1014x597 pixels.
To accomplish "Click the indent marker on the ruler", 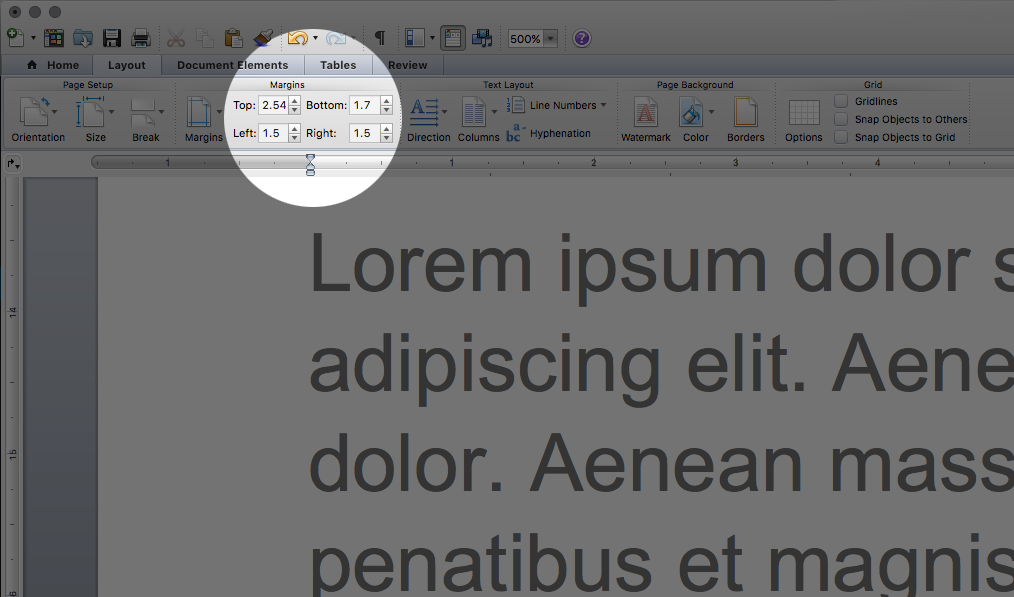I will coord(310,165).
